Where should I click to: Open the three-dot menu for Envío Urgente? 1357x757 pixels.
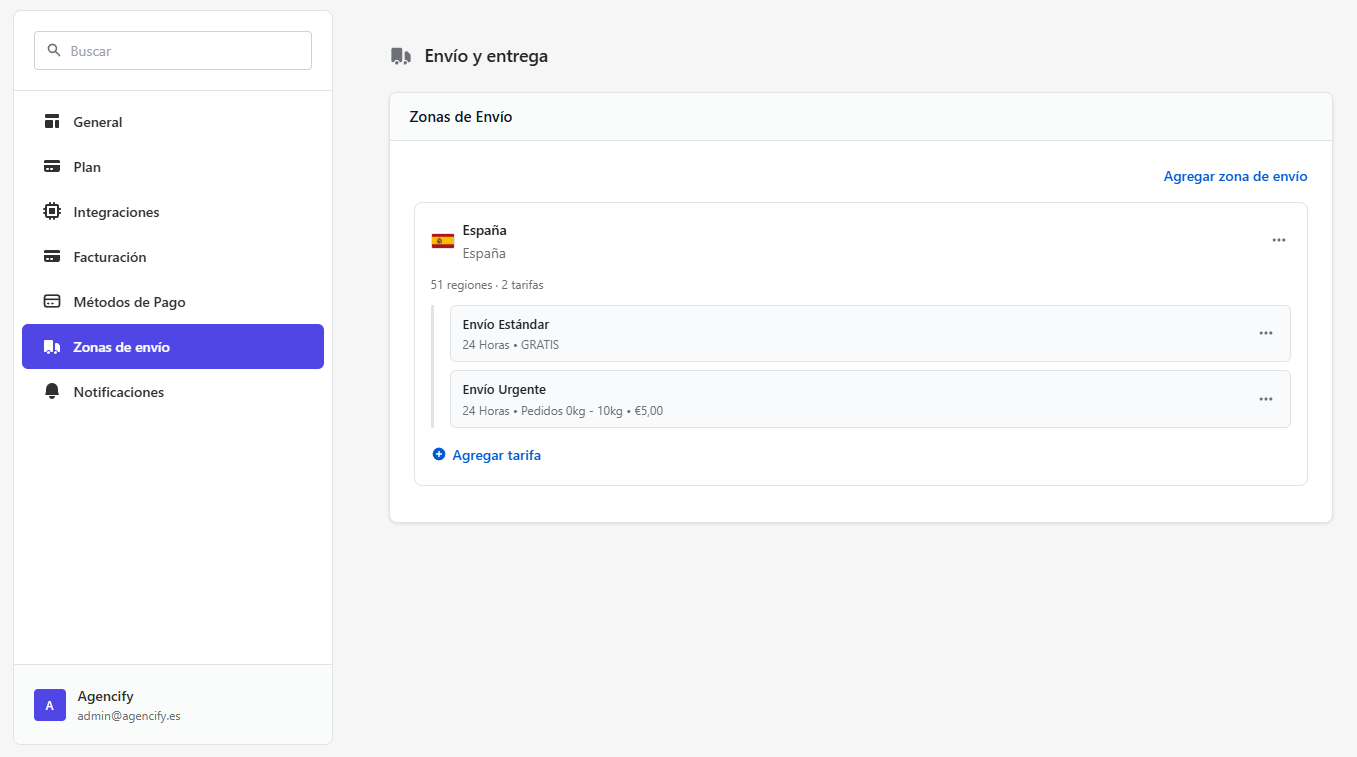click(x=1266, y=399)
